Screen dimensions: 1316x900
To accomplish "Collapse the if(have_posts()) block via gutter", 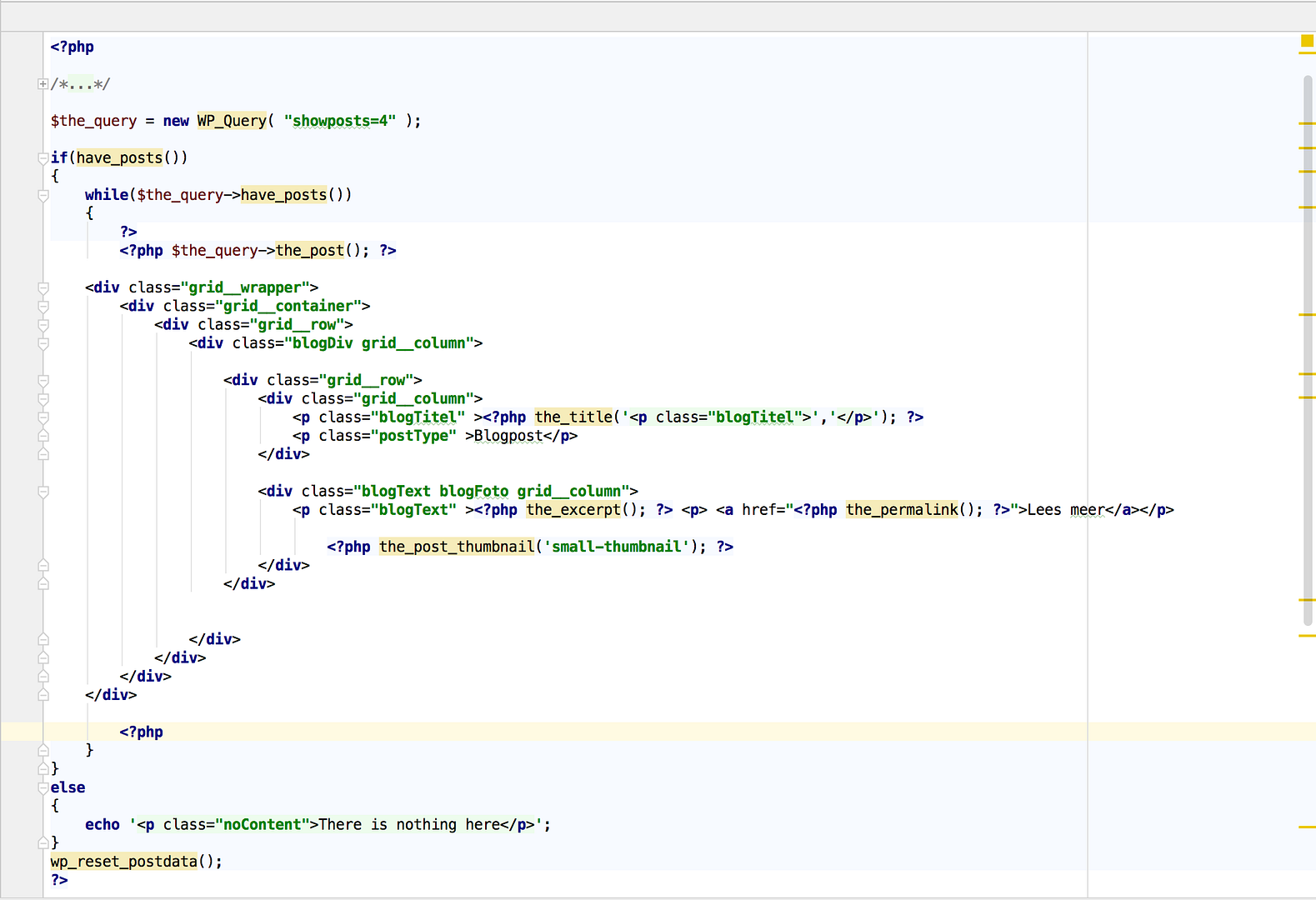I will pyautogui.click(x=43, y=158).
